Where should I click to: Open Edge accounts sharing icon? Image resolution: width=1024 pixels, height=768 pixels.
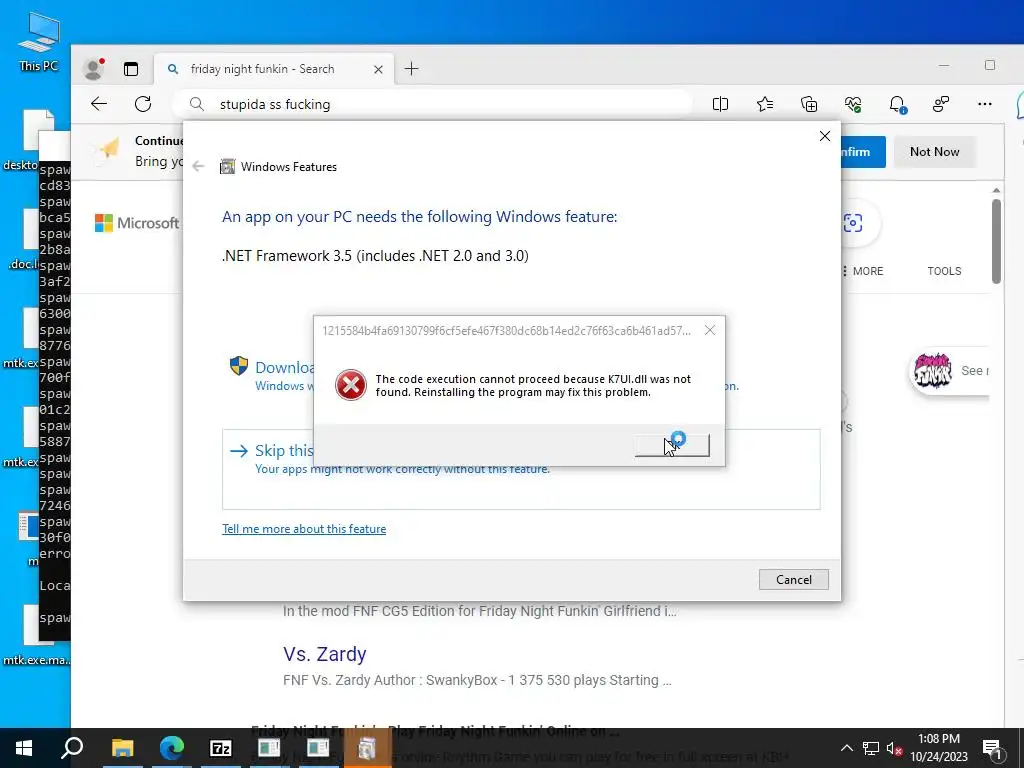pos(941,104)
